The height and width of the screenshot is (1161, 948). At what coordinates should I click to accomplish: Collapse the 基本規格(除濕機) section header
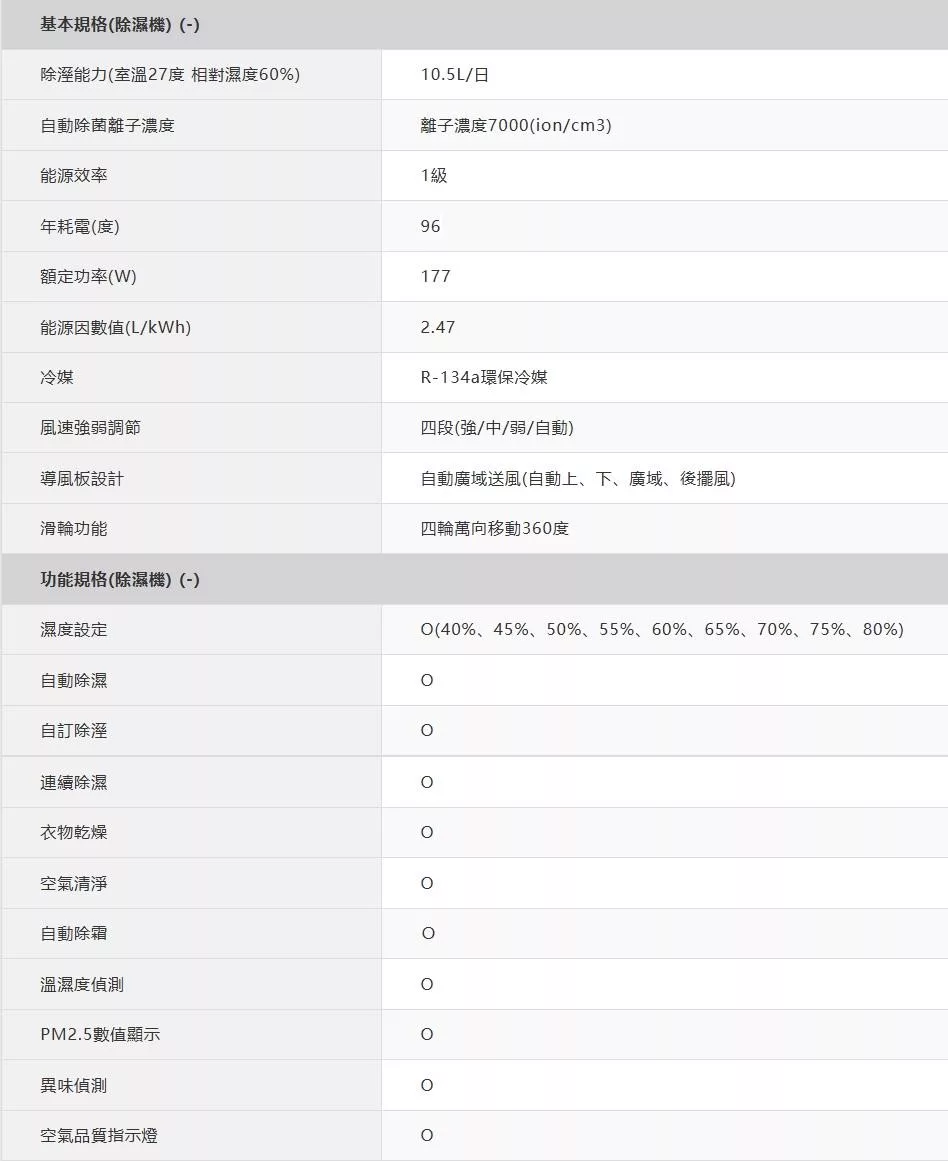116,22
